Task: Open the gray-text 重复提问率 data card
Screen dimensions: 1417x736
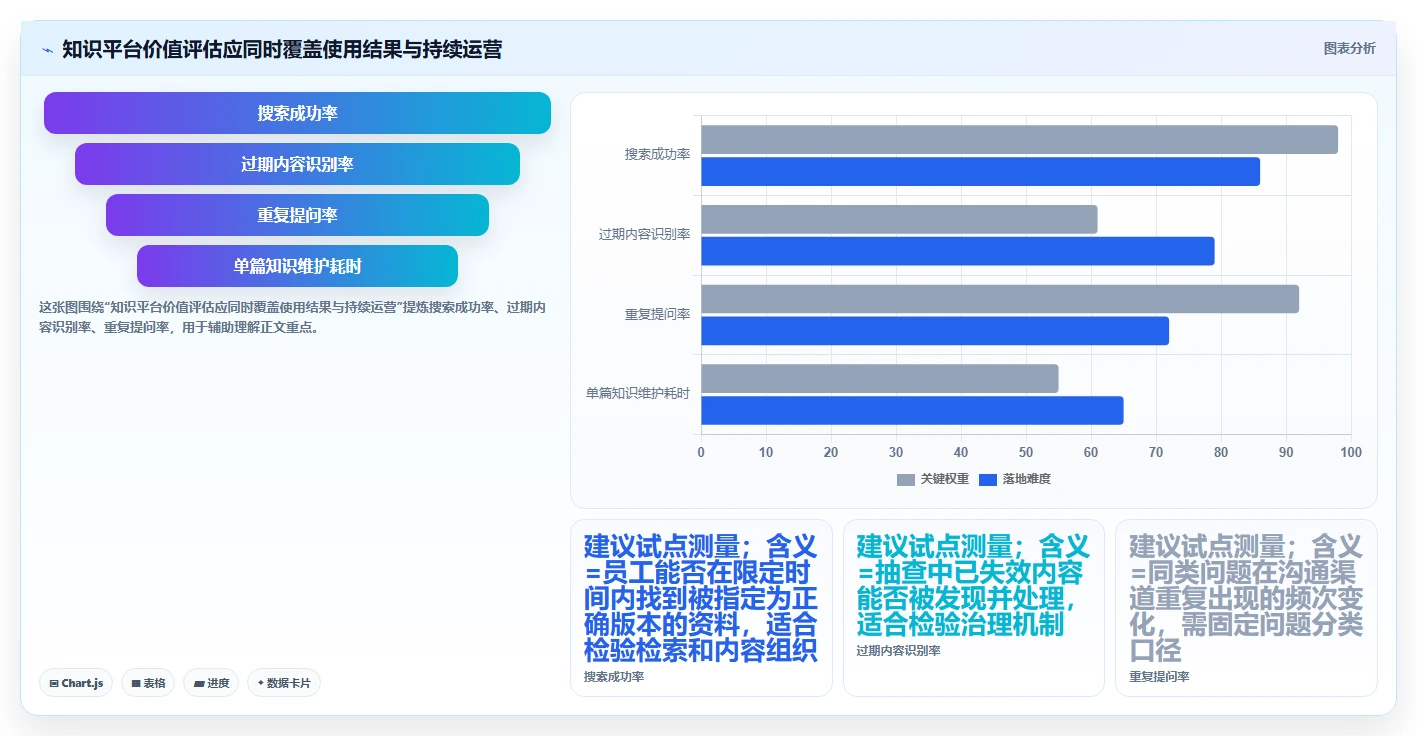Action: tap(1246, 608)
